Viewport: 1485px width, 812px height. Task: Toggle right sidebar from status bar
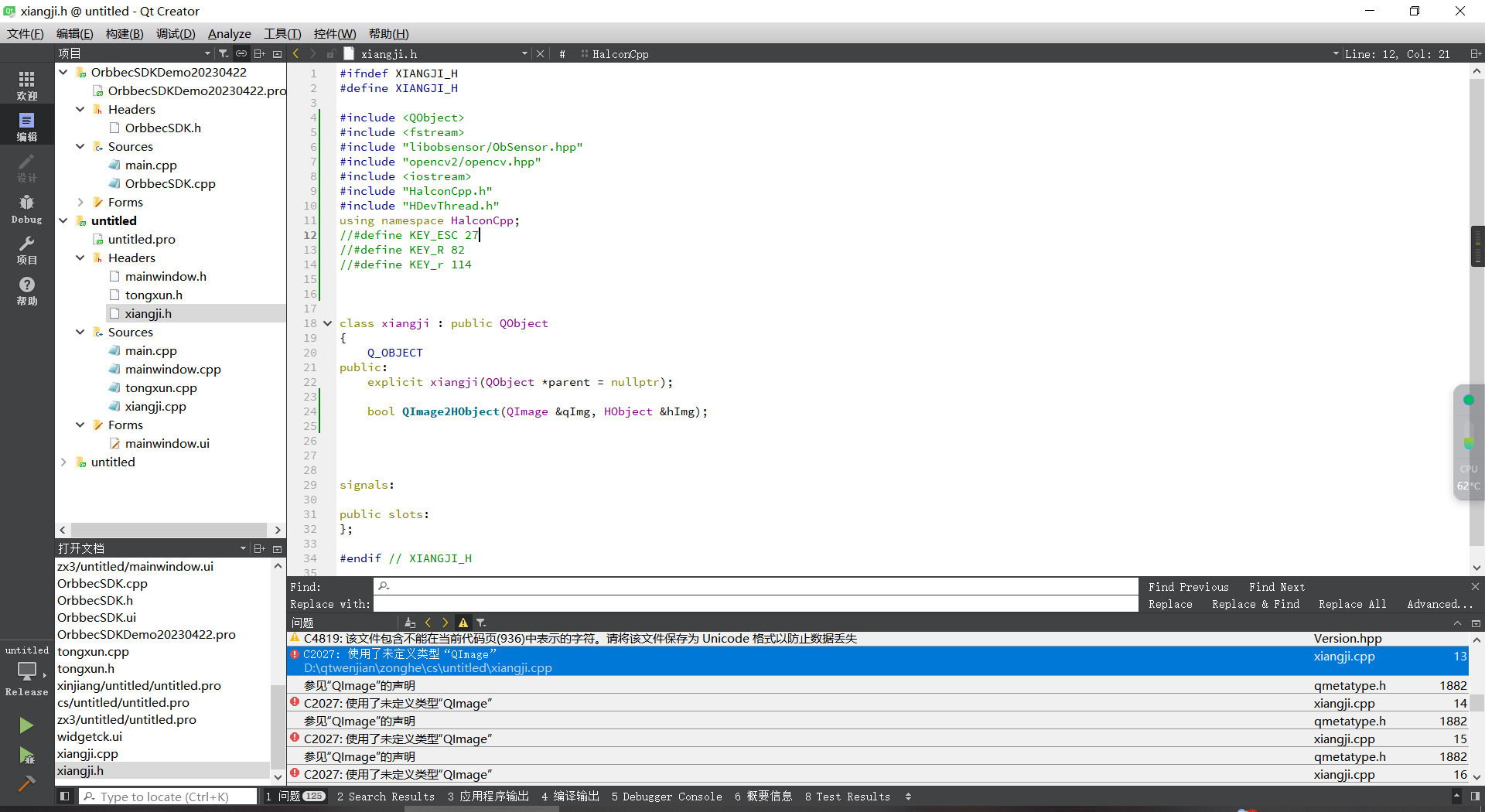click(x=1475, y=796)
